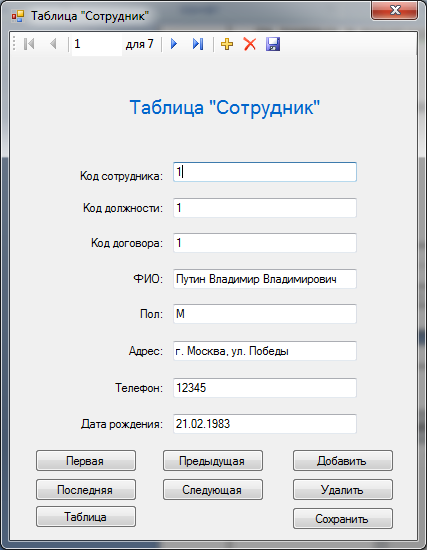The height and width of the screenshot is (550, 427).
Task: Go to last record via Последняя button
Action: pos(86,490)
